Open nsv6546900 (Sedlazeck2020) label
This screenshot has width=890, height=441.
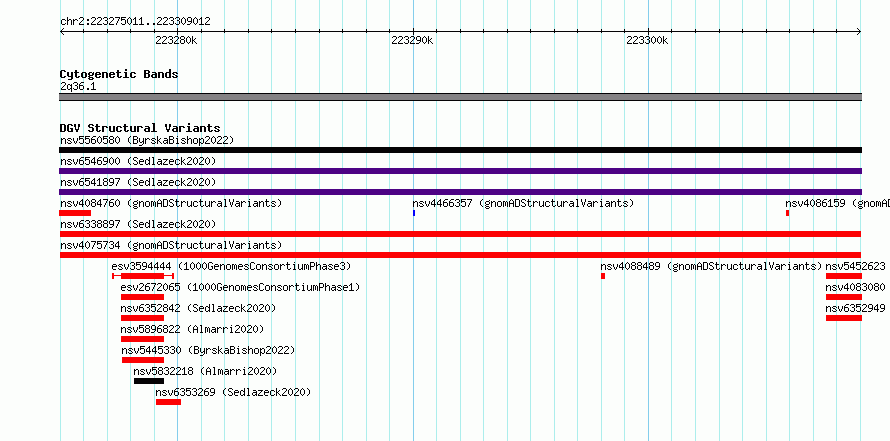[x=138, y=161]
